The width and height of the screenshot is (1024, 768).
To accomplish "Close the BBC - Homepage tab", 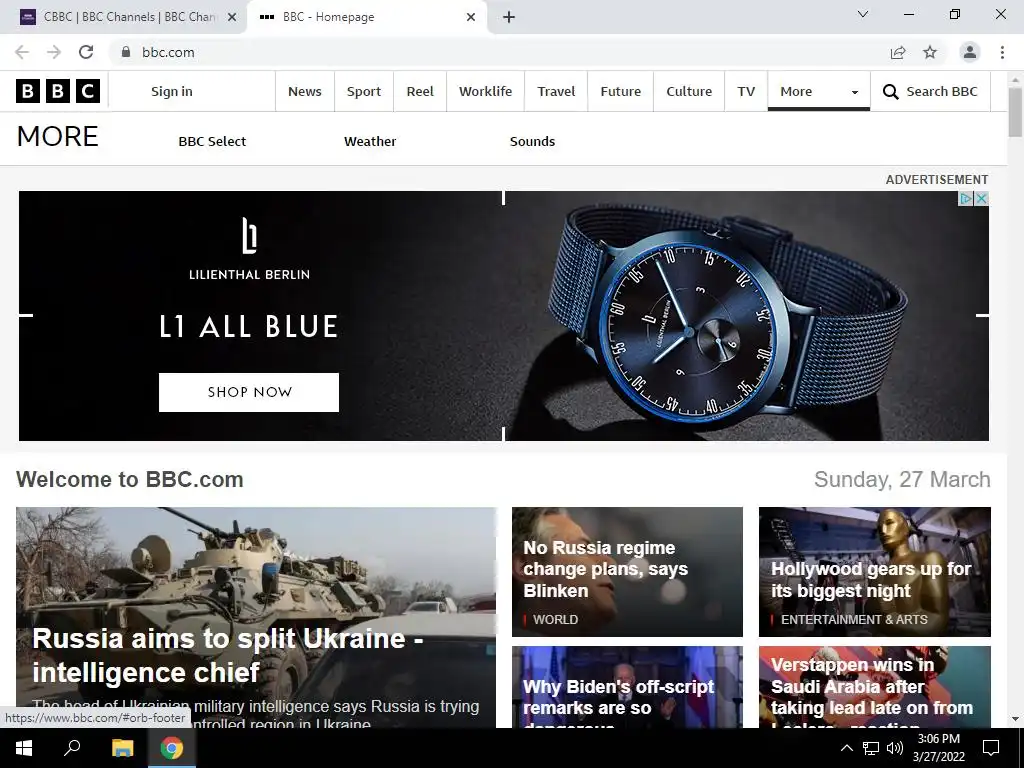I will (471, 17).
